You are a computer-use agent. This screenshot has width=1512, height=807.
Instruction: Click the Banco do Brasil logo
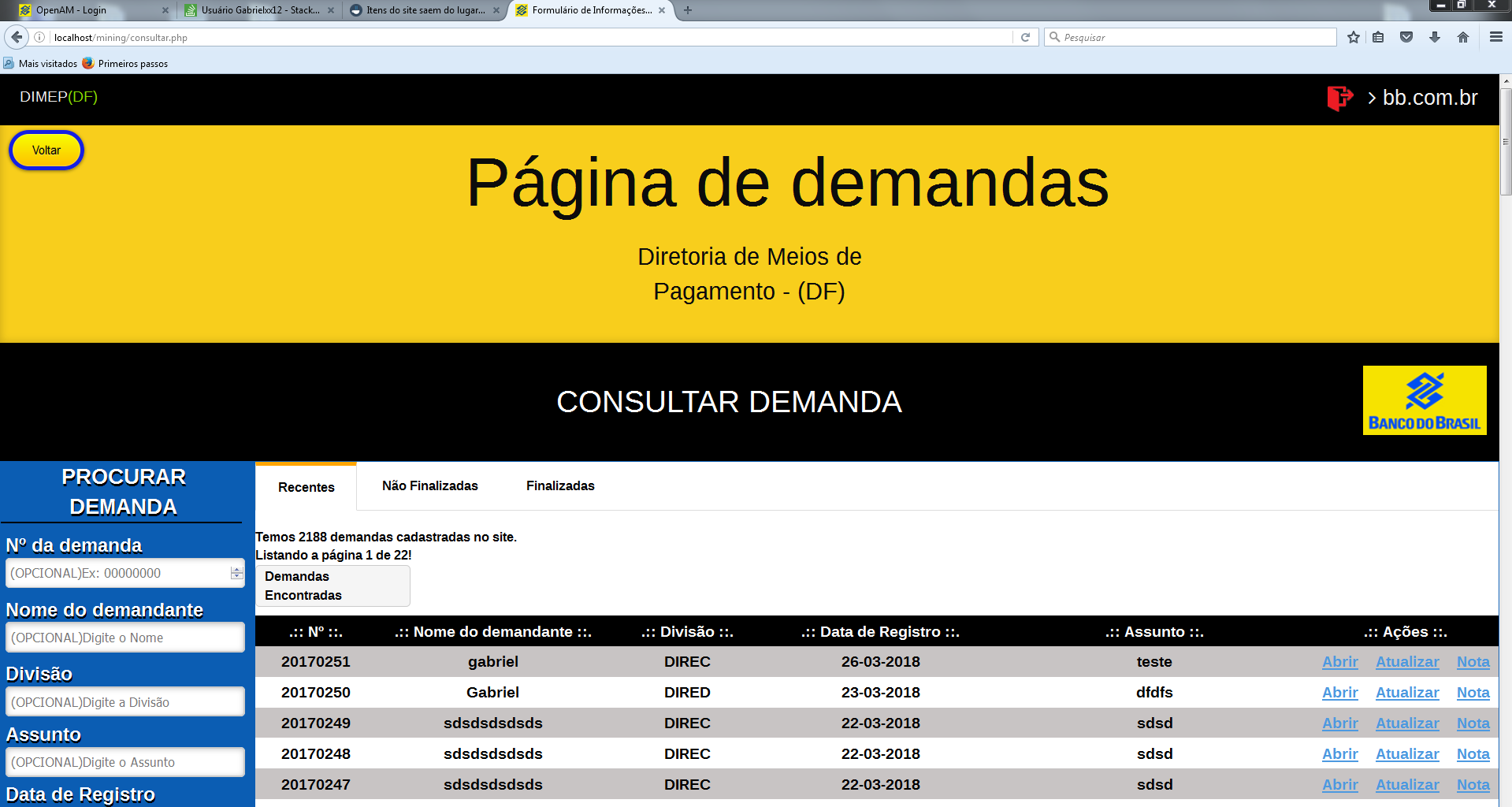click(1425, 400)
